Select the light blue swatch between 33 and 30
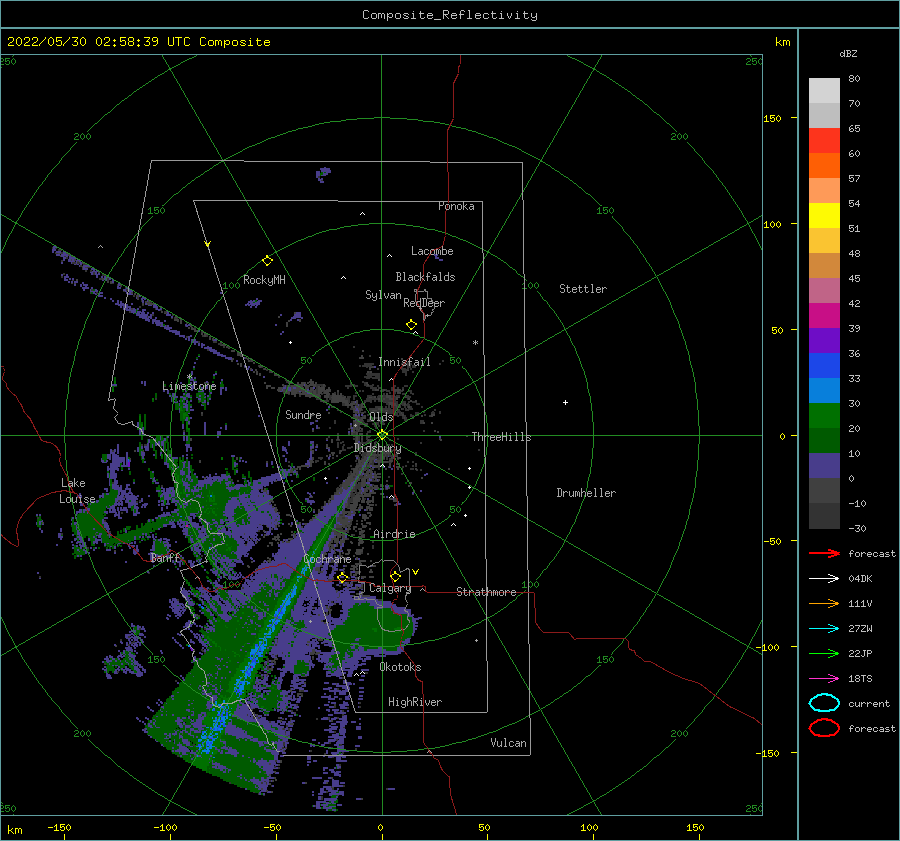The width and height of the screenshot is (900, 841). coord(824,390)
